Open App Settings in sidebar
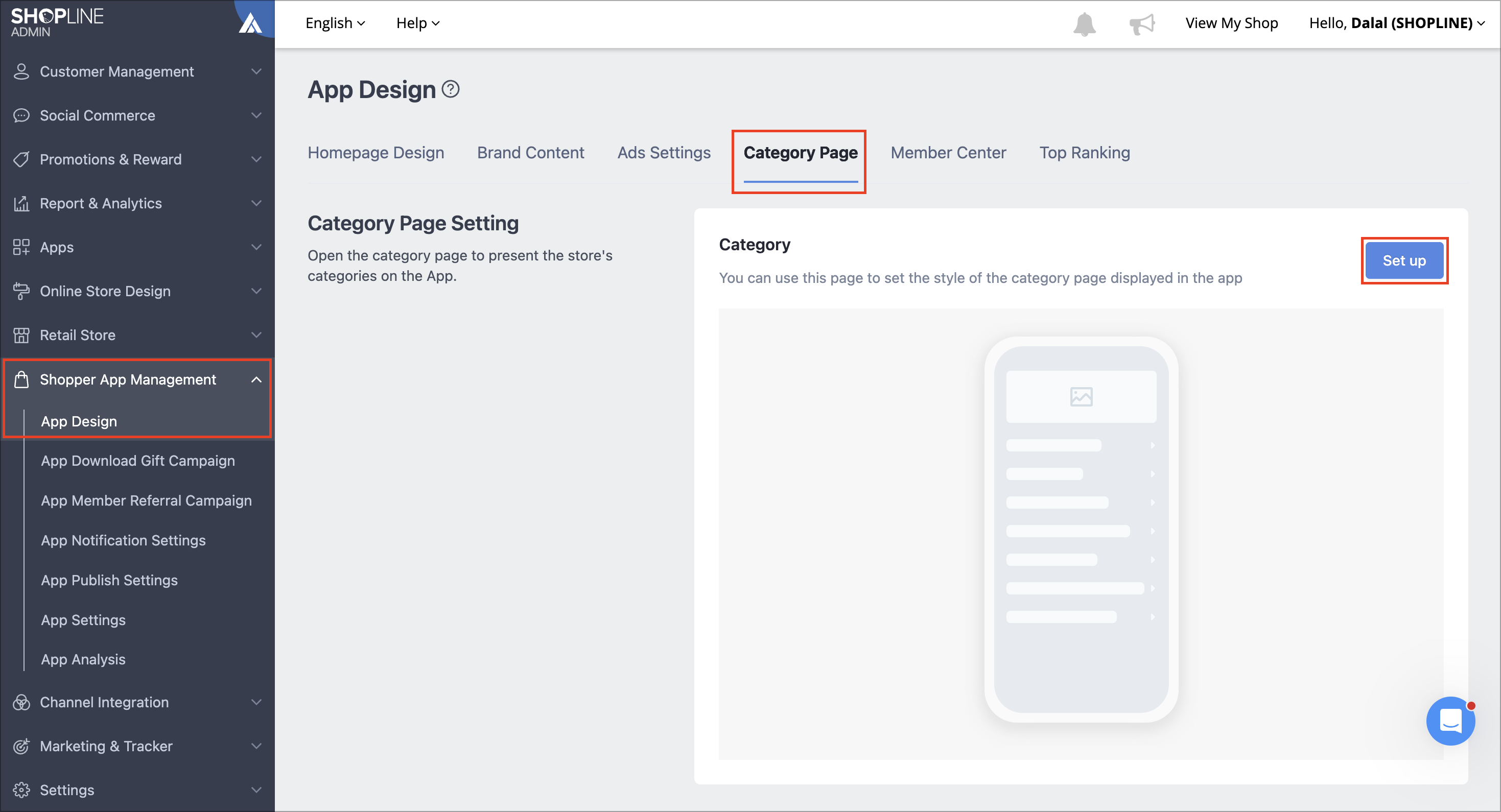The width and height of the screenshot is (1501, 812). (83, 620)
